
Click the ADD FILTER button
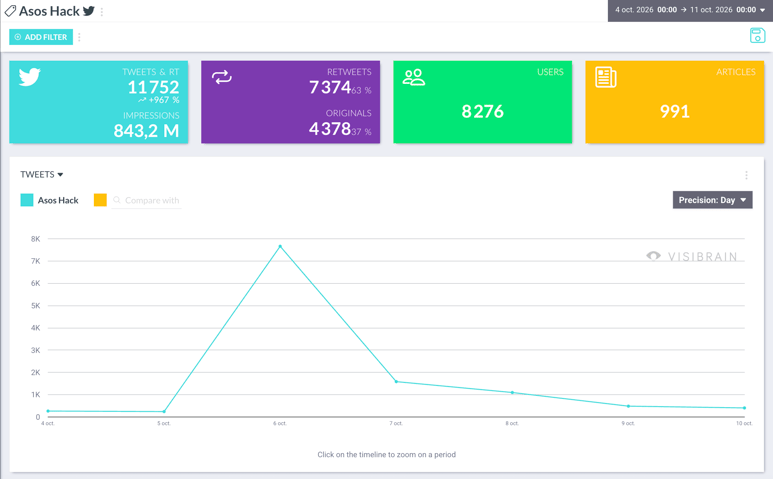[x=41, y=37]
